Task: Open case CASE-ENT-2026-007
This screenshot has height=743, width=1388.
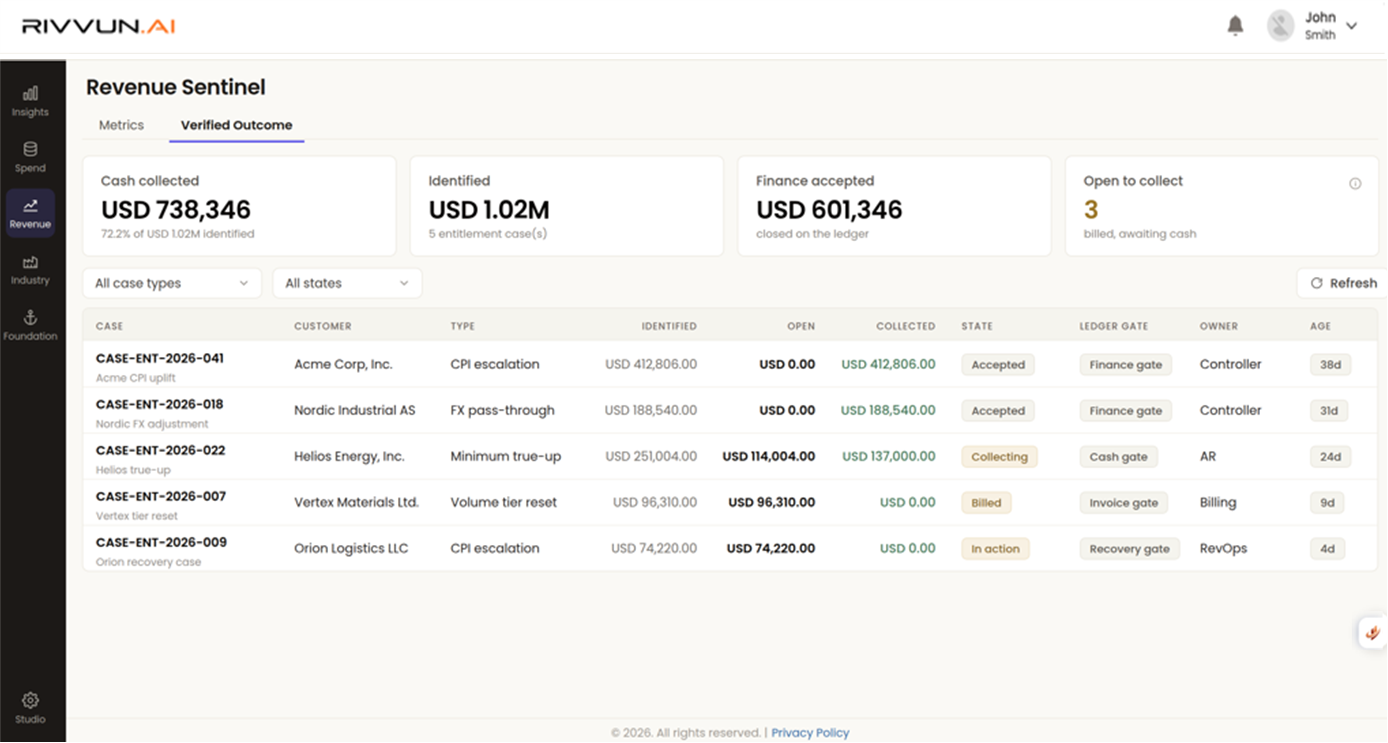Action: point(160,496)
